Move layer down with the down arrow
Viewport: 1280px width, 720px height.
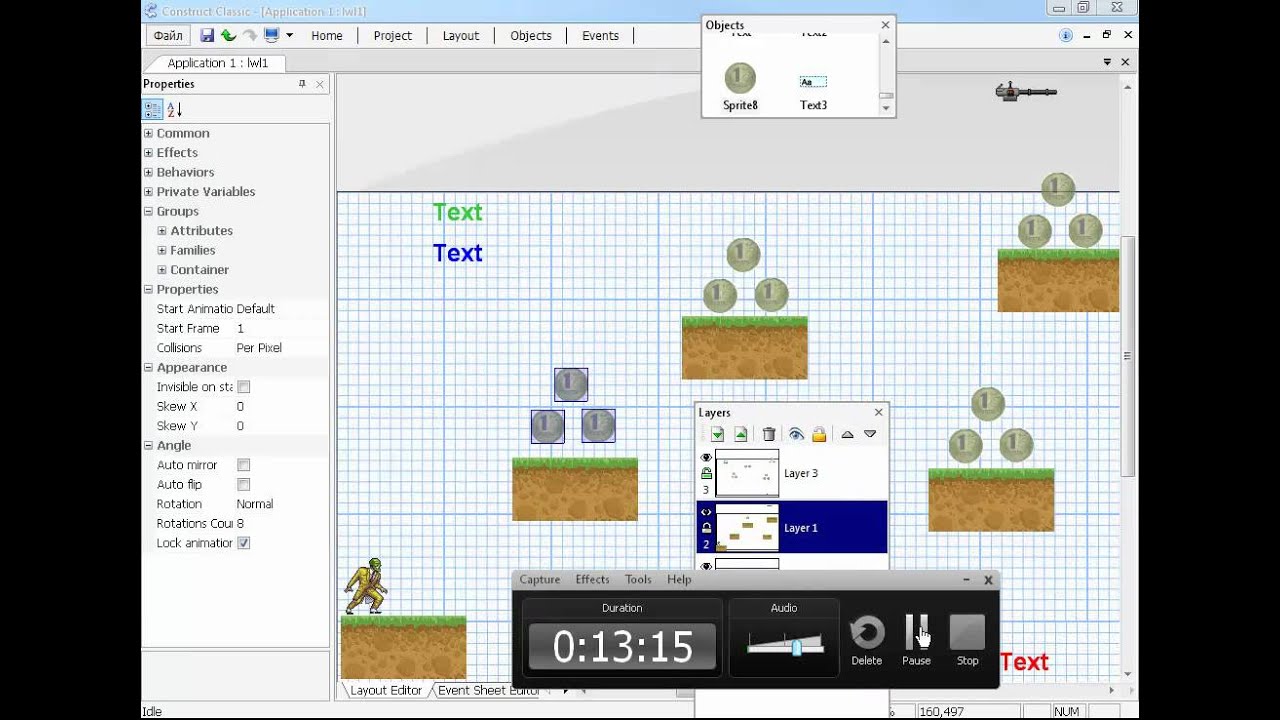click(x=870, y=434)
